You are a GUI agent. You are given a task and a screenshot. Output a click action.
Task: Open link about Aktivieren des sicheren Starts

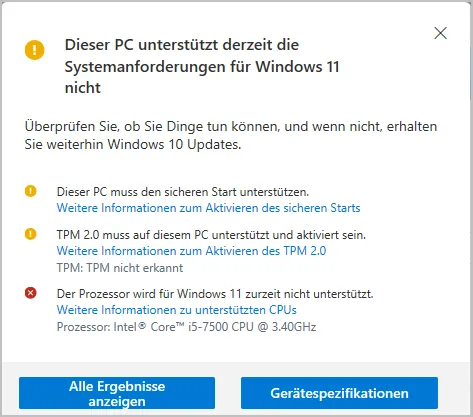coord(208,208)
